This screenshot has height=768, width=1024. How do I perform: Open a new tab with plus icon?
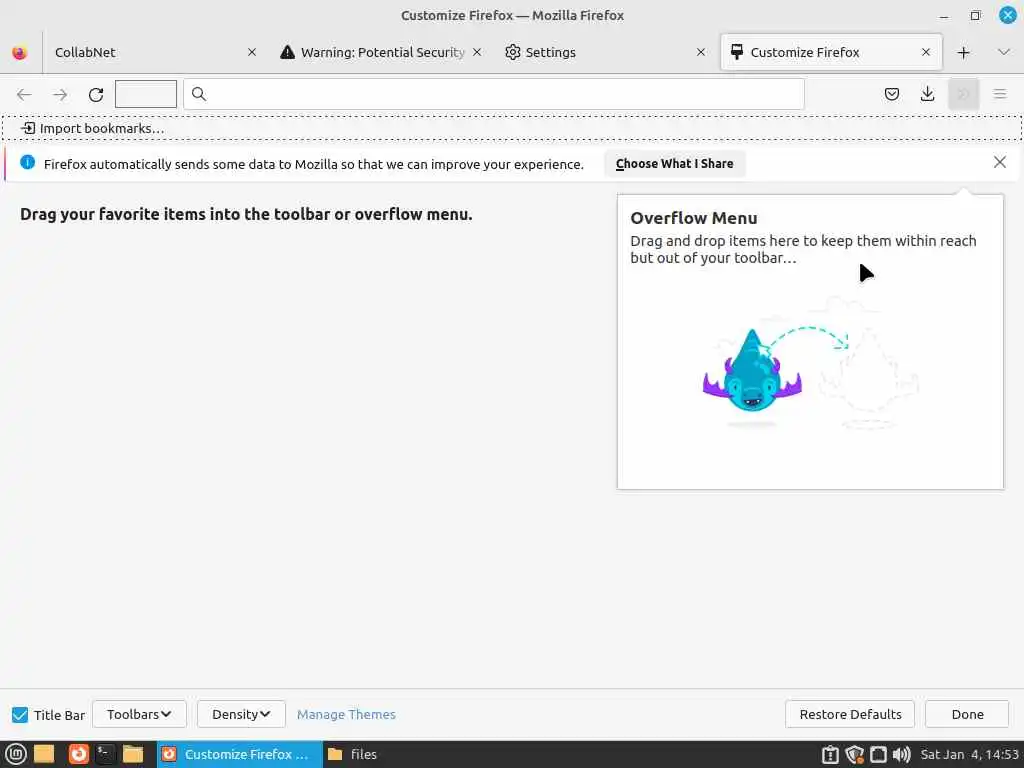click(963, 52)
